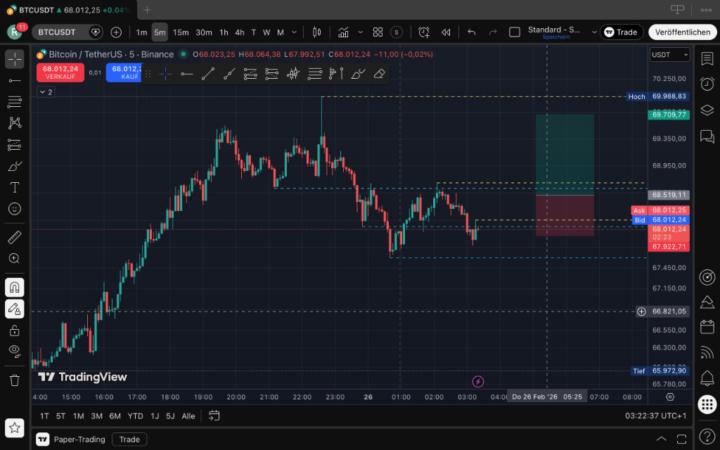The height and width of the screenshot is (450, 720).
Task: Select the ruler measure tool
Action: point(14,237)
